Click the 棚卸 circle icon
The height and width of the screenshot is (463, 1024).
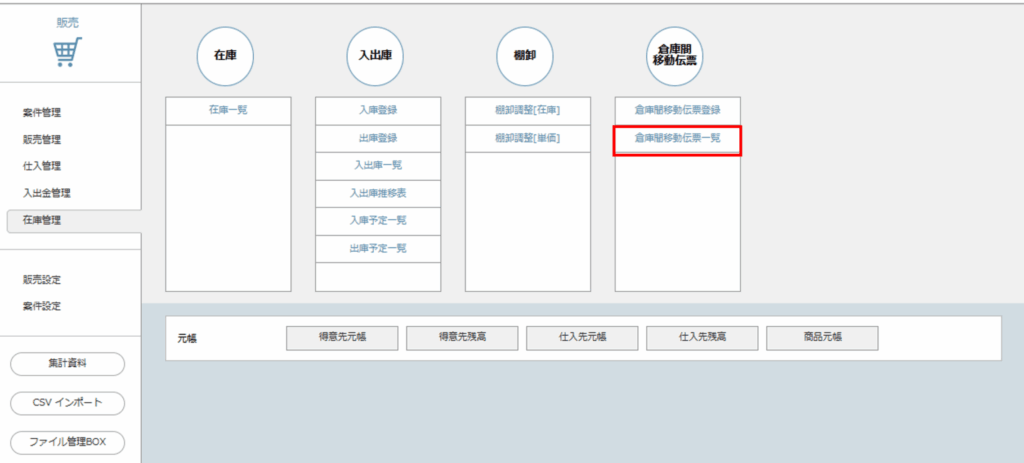(525, 55)
